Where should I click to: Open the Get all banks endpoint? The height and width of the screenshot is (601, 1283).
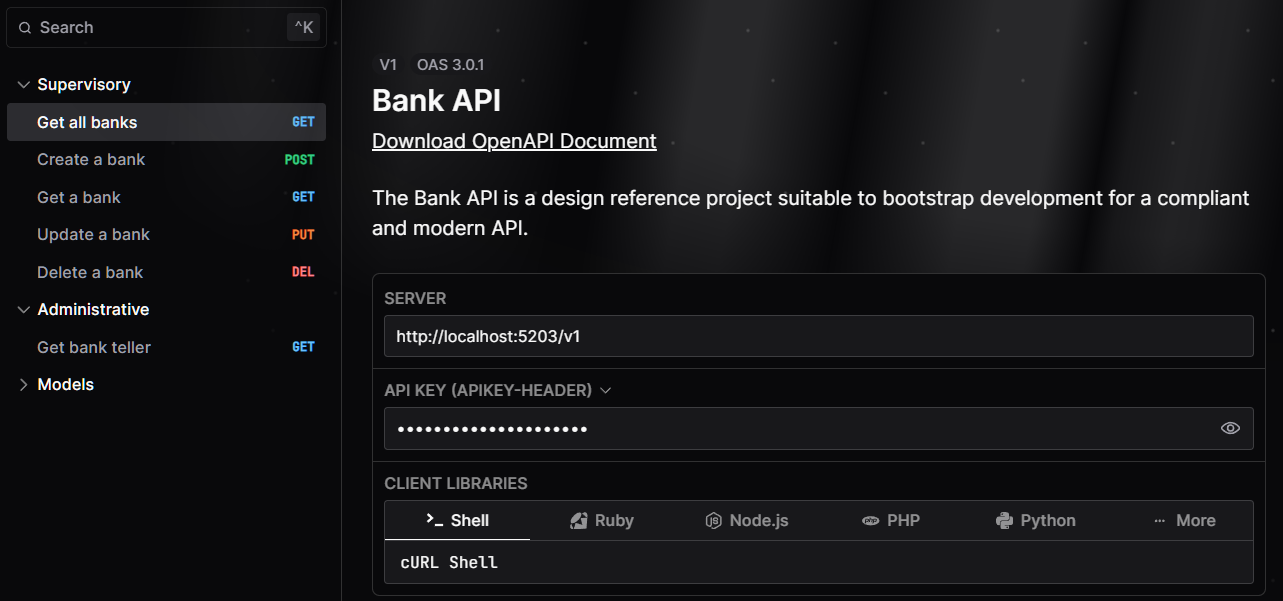coord(166,122)
